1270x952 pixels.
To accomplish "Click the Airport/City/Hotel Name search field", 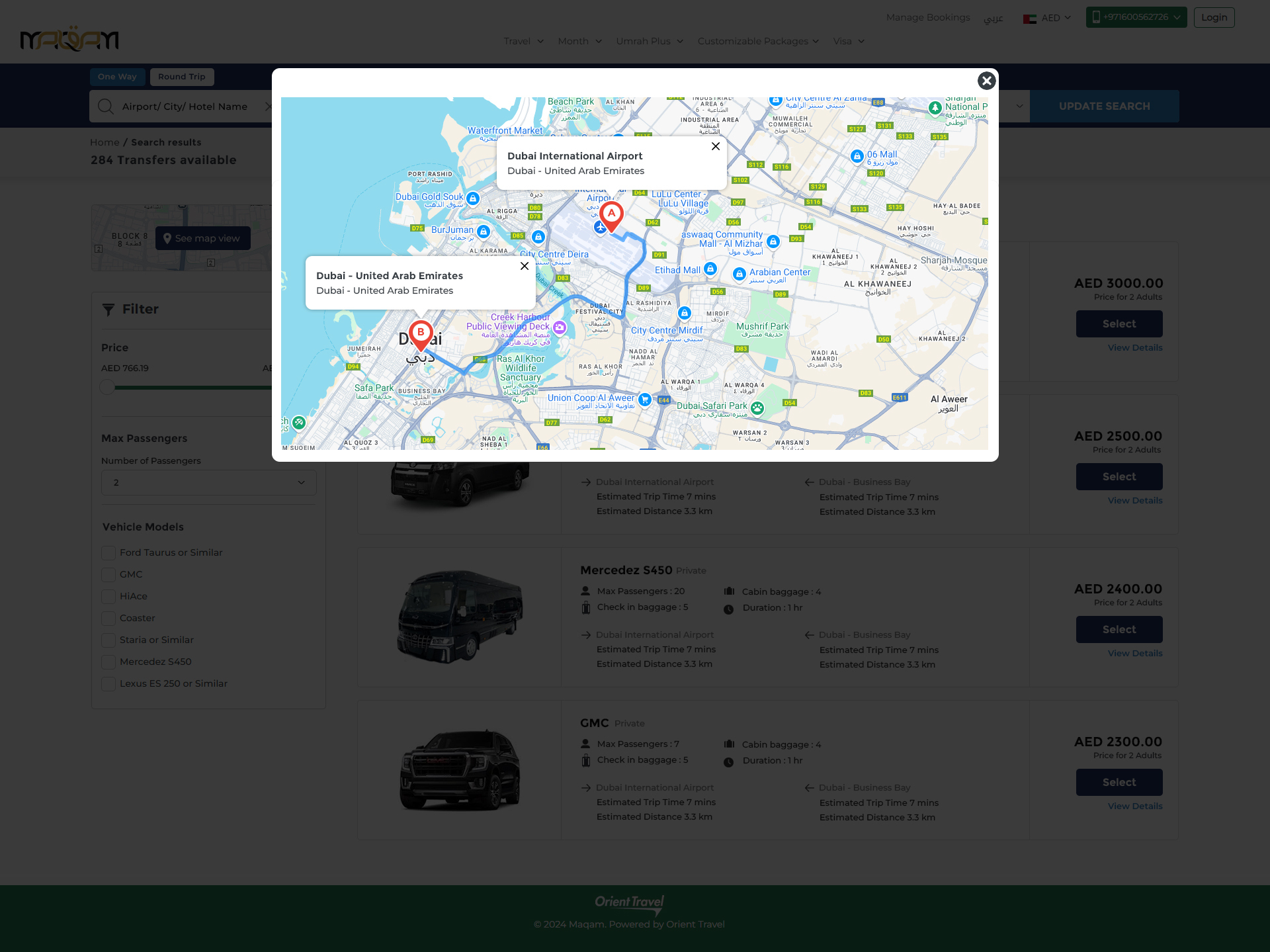I will coord(185,107).
